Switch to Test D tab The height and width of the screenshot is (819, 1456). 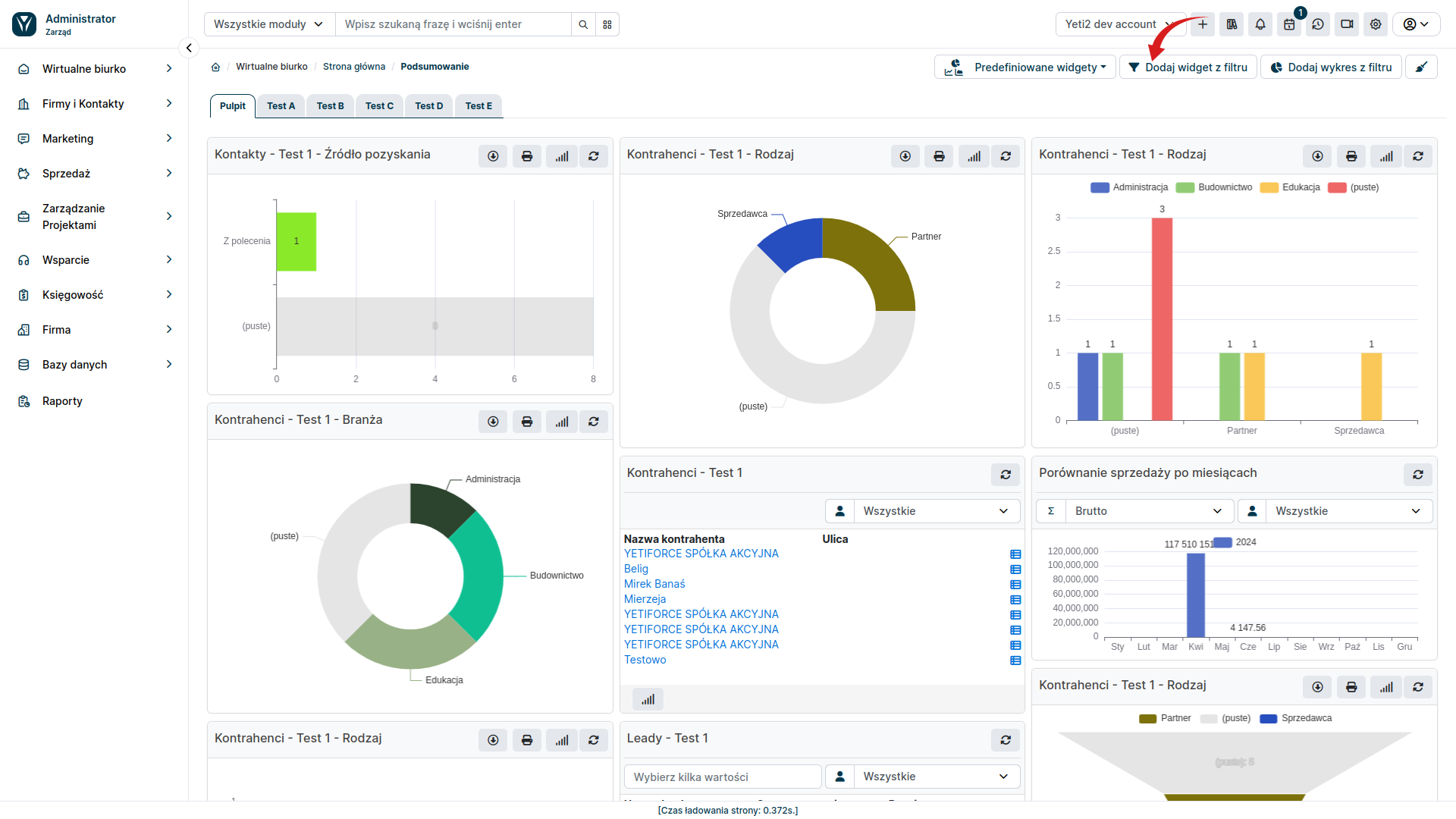pos(429,106)
